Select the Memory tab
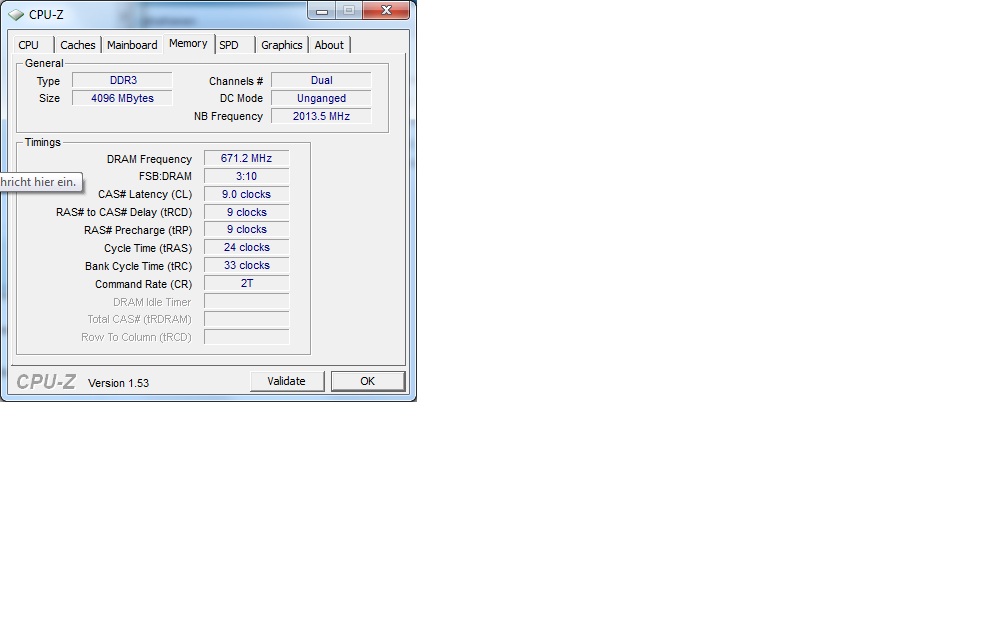 188,43
